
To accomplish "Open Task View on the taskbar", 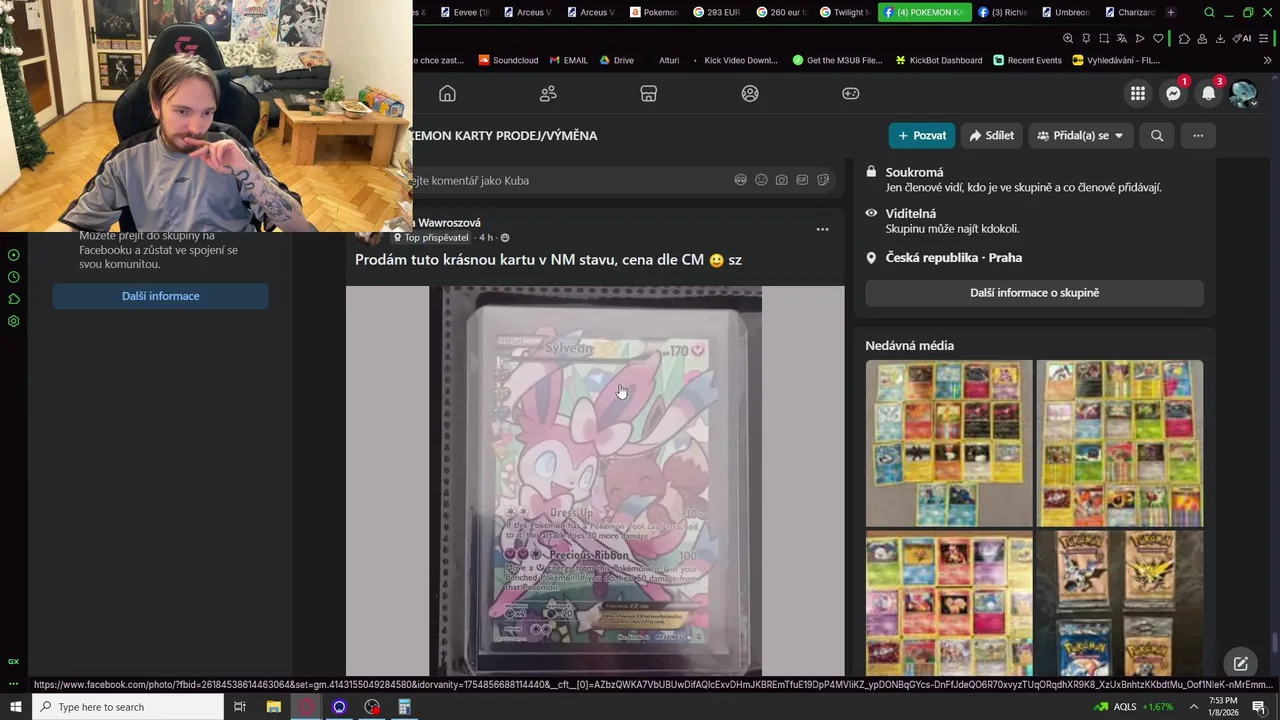I will click(240, 707).
